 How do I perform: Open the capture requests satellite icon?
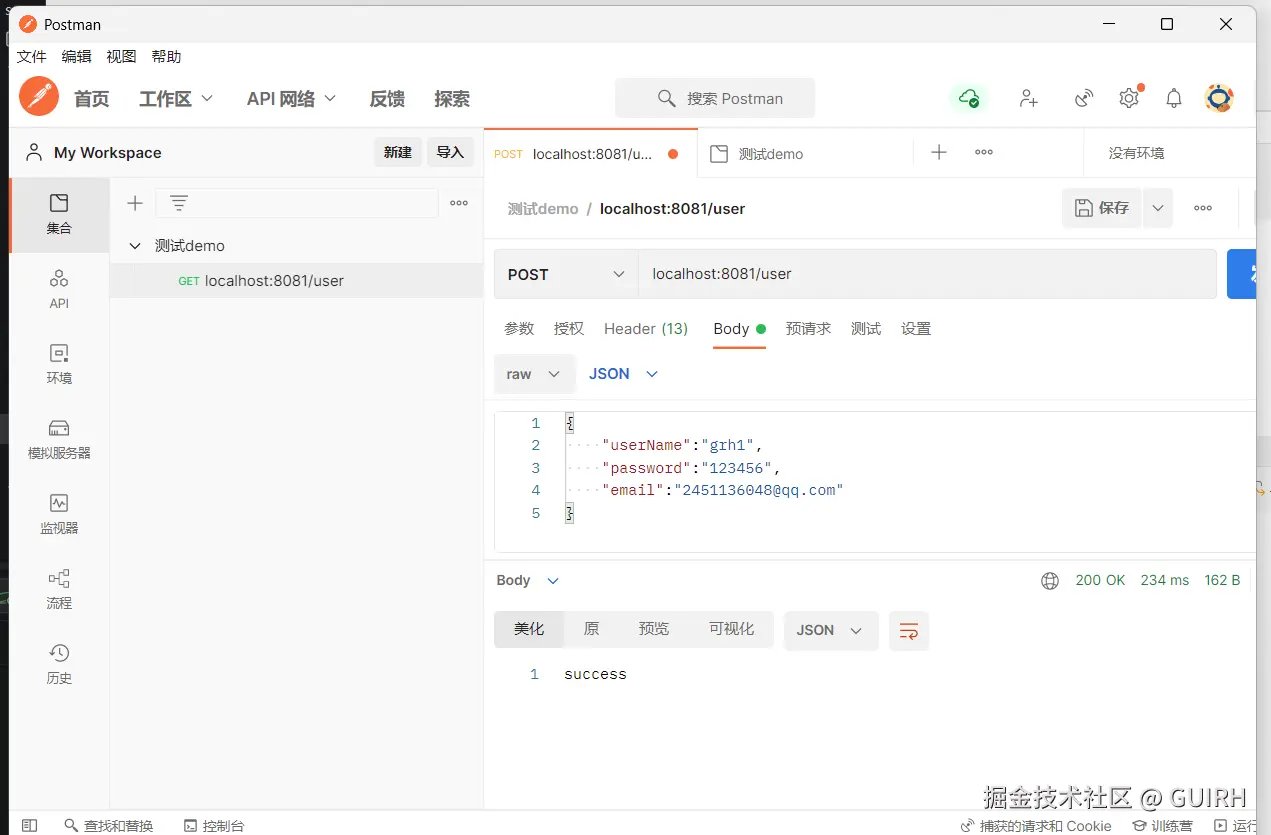[1084, 98]
